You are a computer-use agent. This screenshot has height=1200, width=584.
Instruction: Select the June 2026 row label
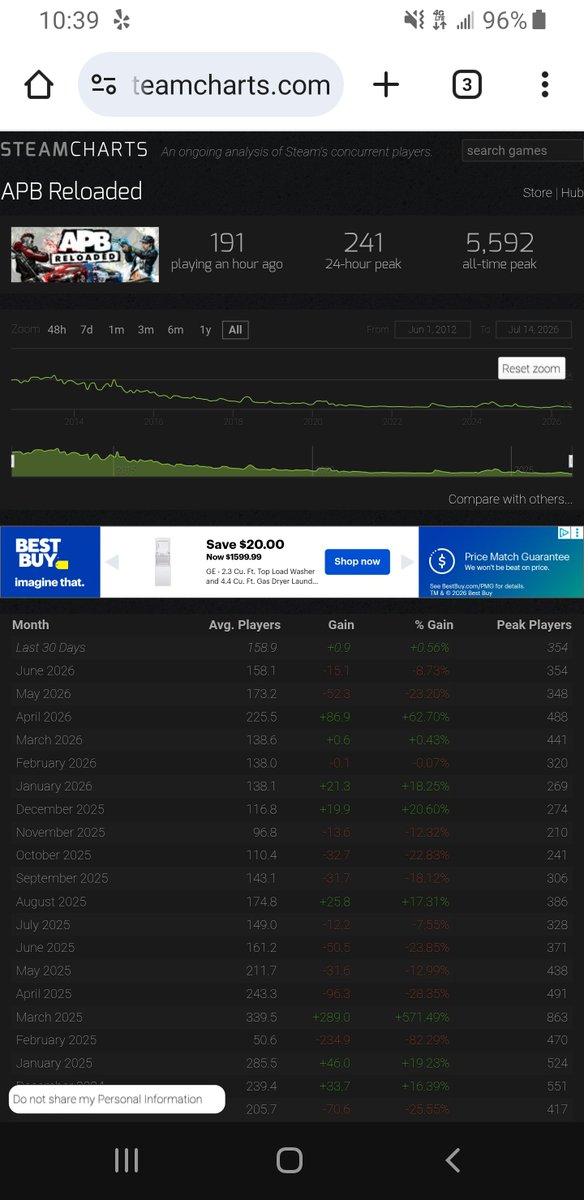tap(45, 671)
